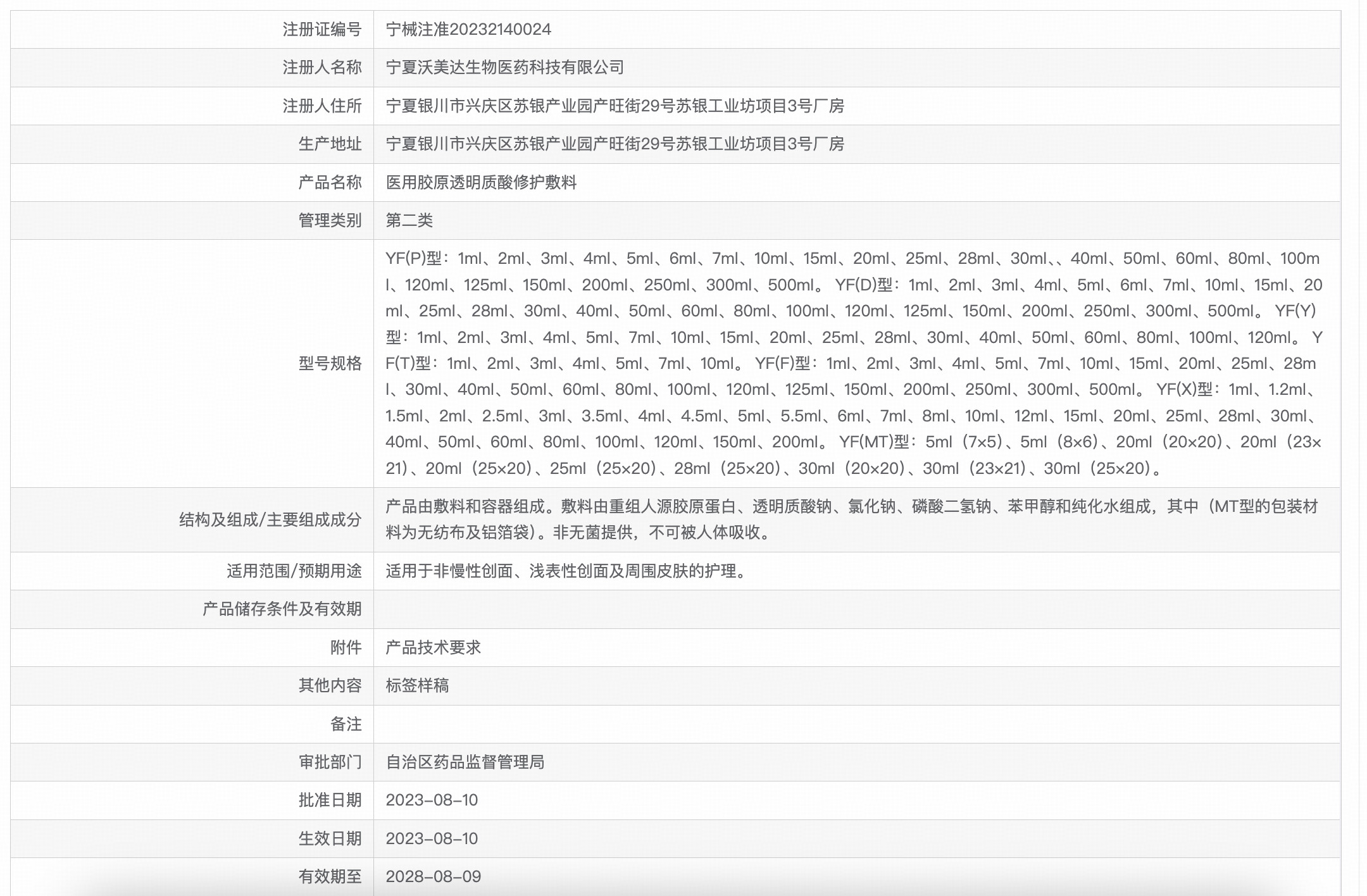Select the 其他内容 row label

pyautogui.click(x=328, y=685)
